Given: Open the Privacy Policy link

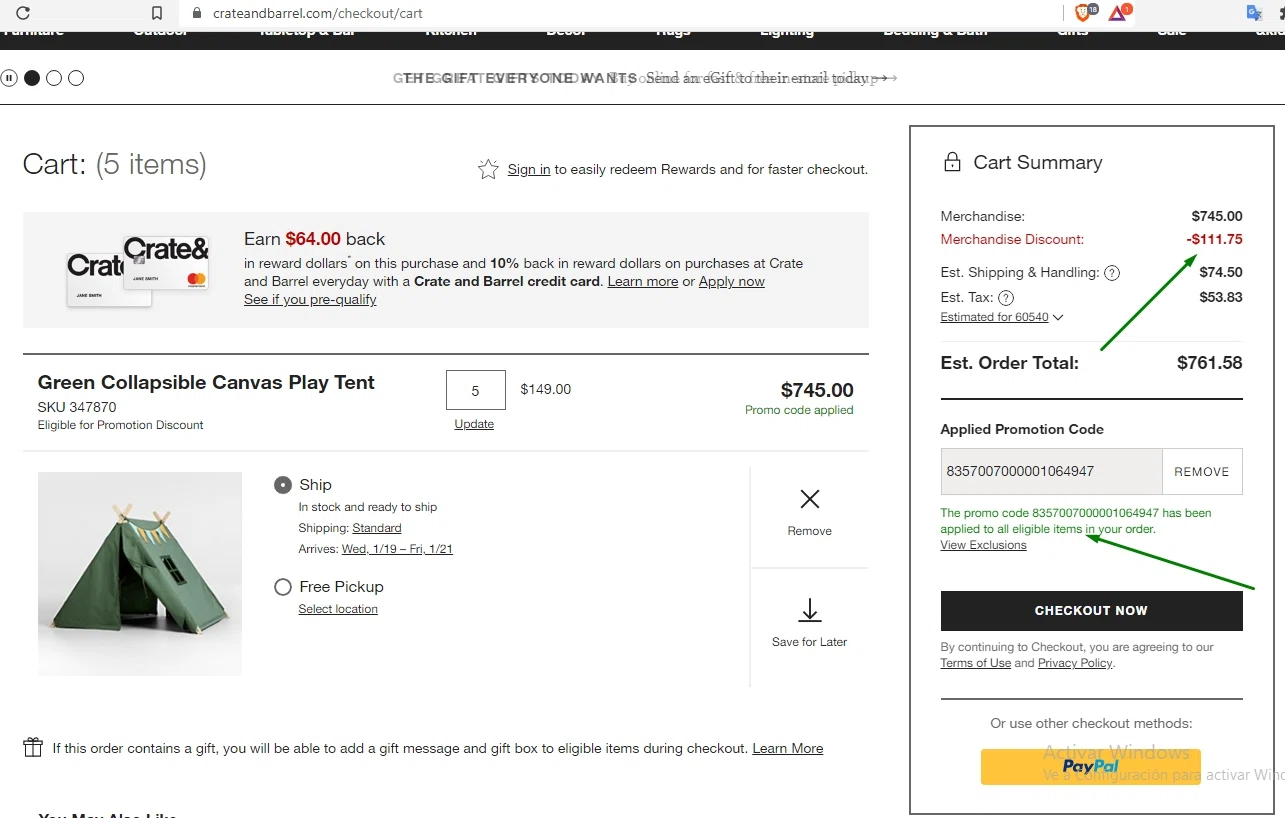Looking at the screenshot, I should (1075, 663).
